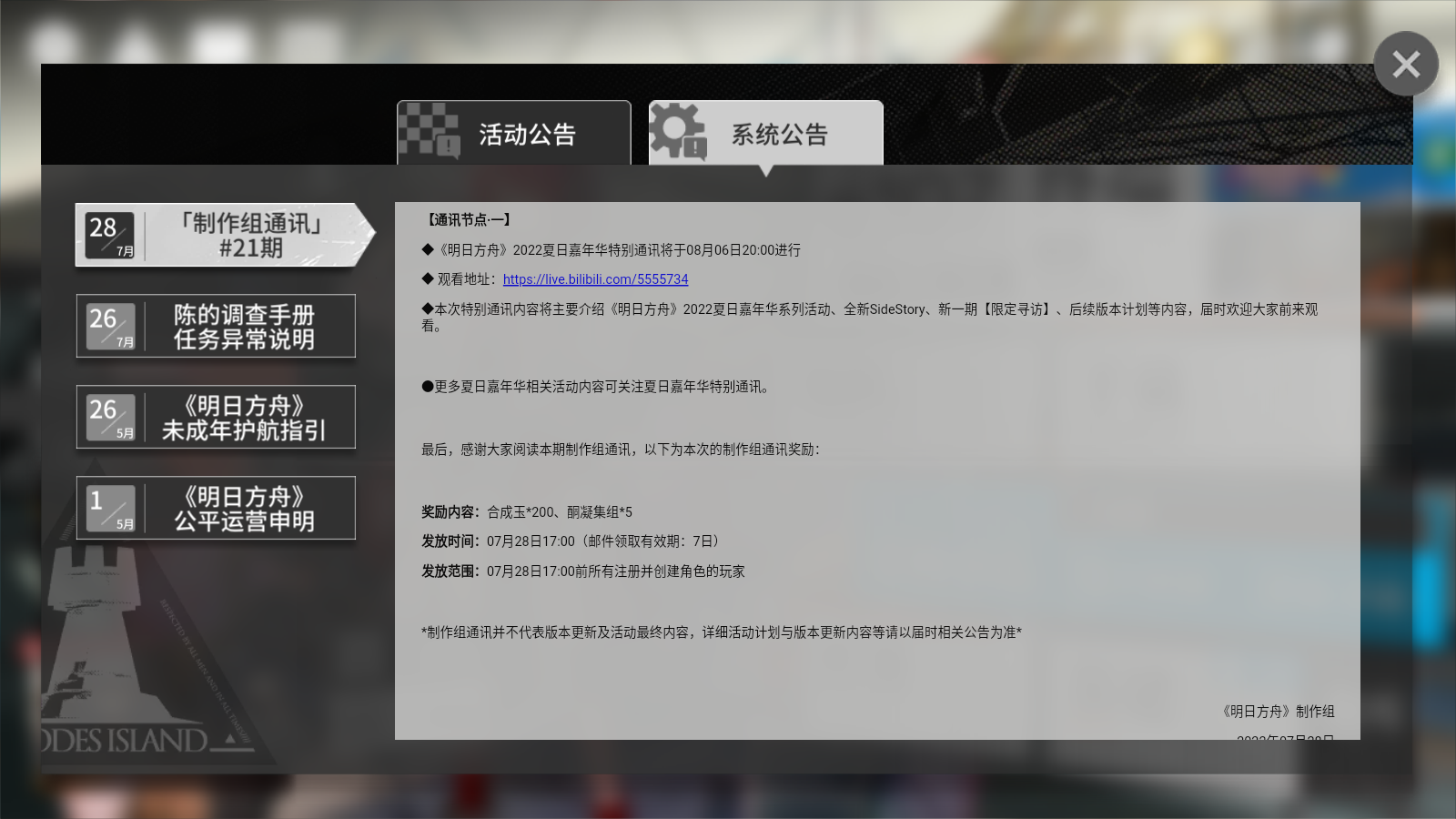
Task: Click the 发放范围 eligibility line
Action: pos(583,571)
